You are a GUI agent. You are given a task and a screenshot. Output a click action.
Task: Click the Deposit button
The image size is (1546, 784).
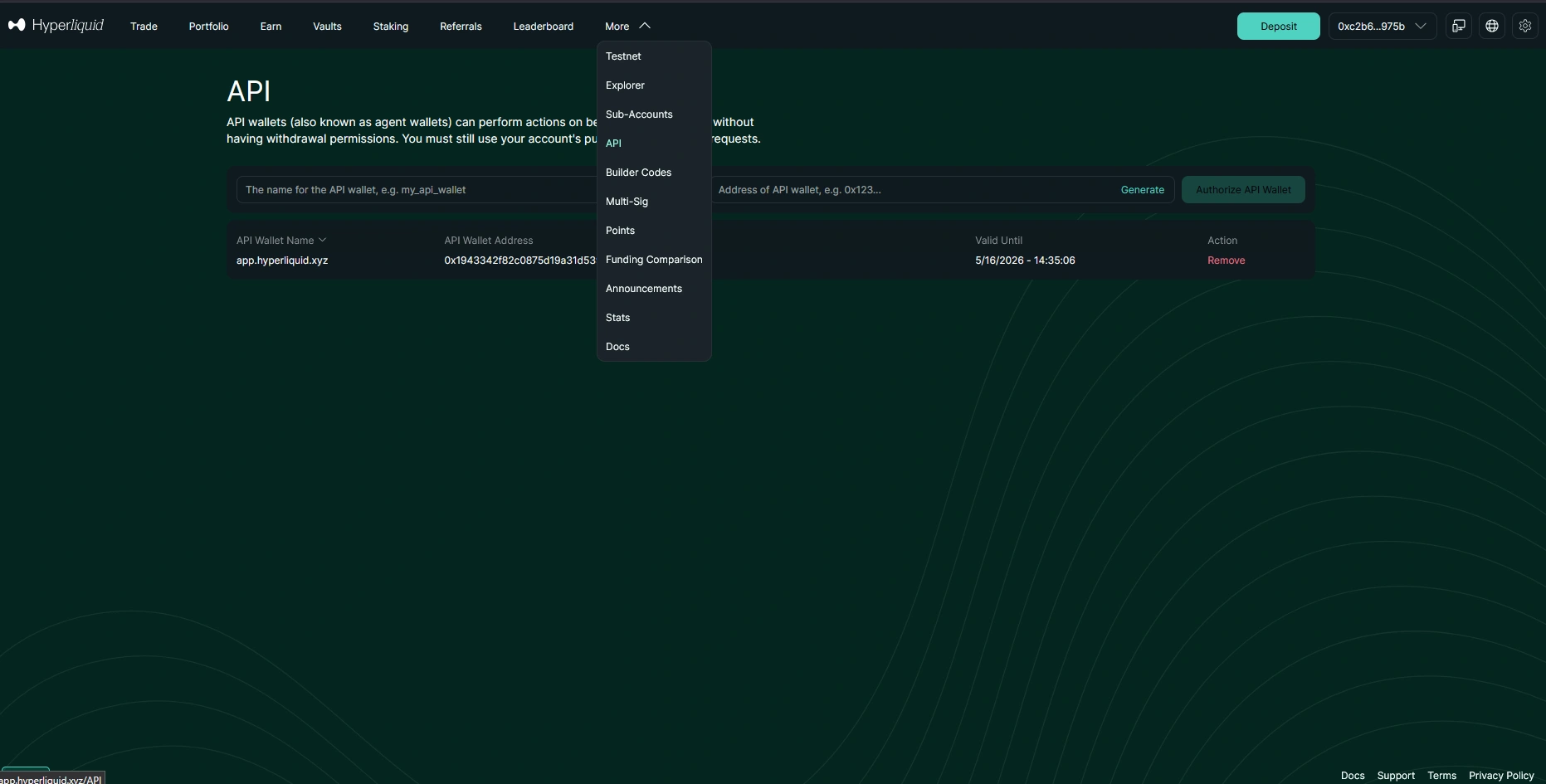[1278, 26]
